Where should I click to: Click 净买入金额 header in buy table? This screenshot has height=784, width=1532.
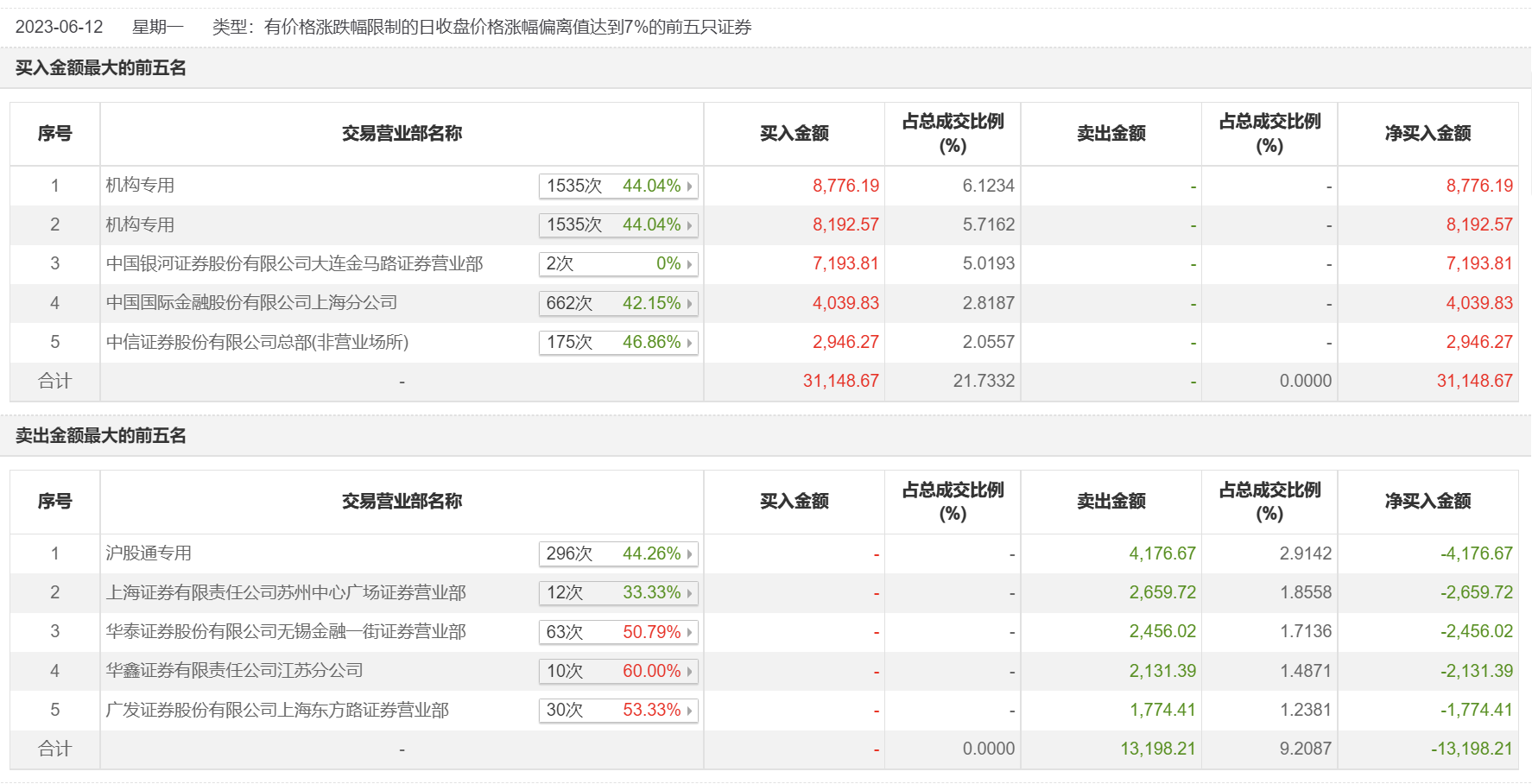[x=1428, y=133]
